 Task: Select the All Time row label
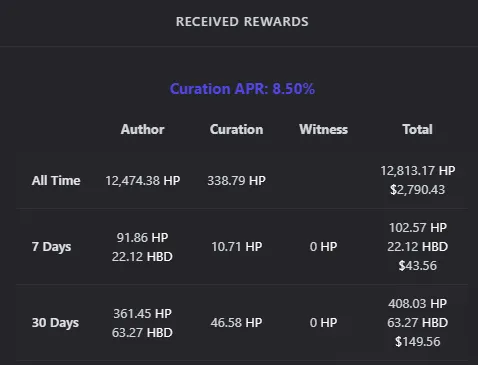coord(56,180)
